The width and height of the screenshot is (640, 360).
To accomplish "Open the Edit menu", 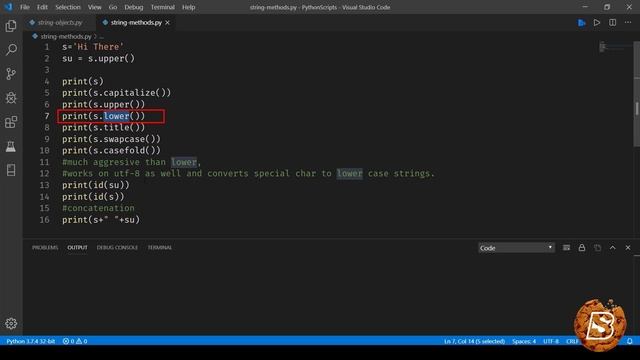I will (42, 7).
